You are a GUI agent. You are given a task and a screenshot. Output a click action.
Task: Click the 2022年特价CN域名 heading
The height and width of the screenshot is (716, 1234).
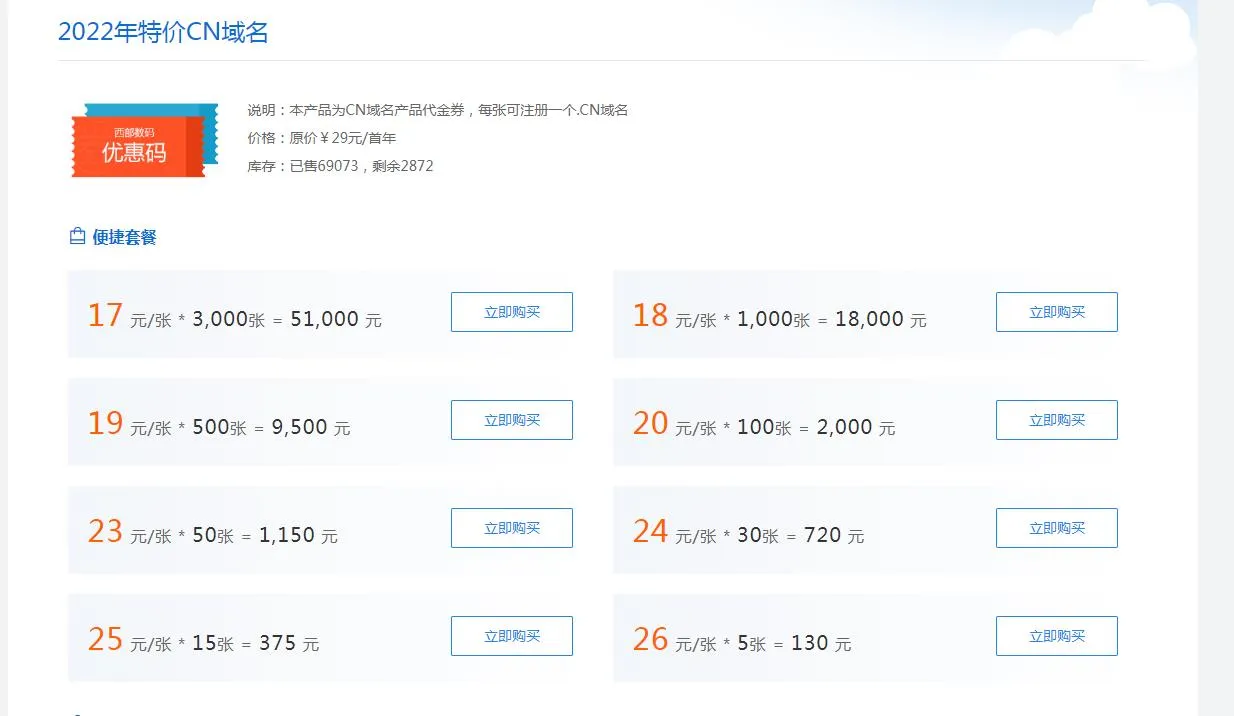point(163,32)
